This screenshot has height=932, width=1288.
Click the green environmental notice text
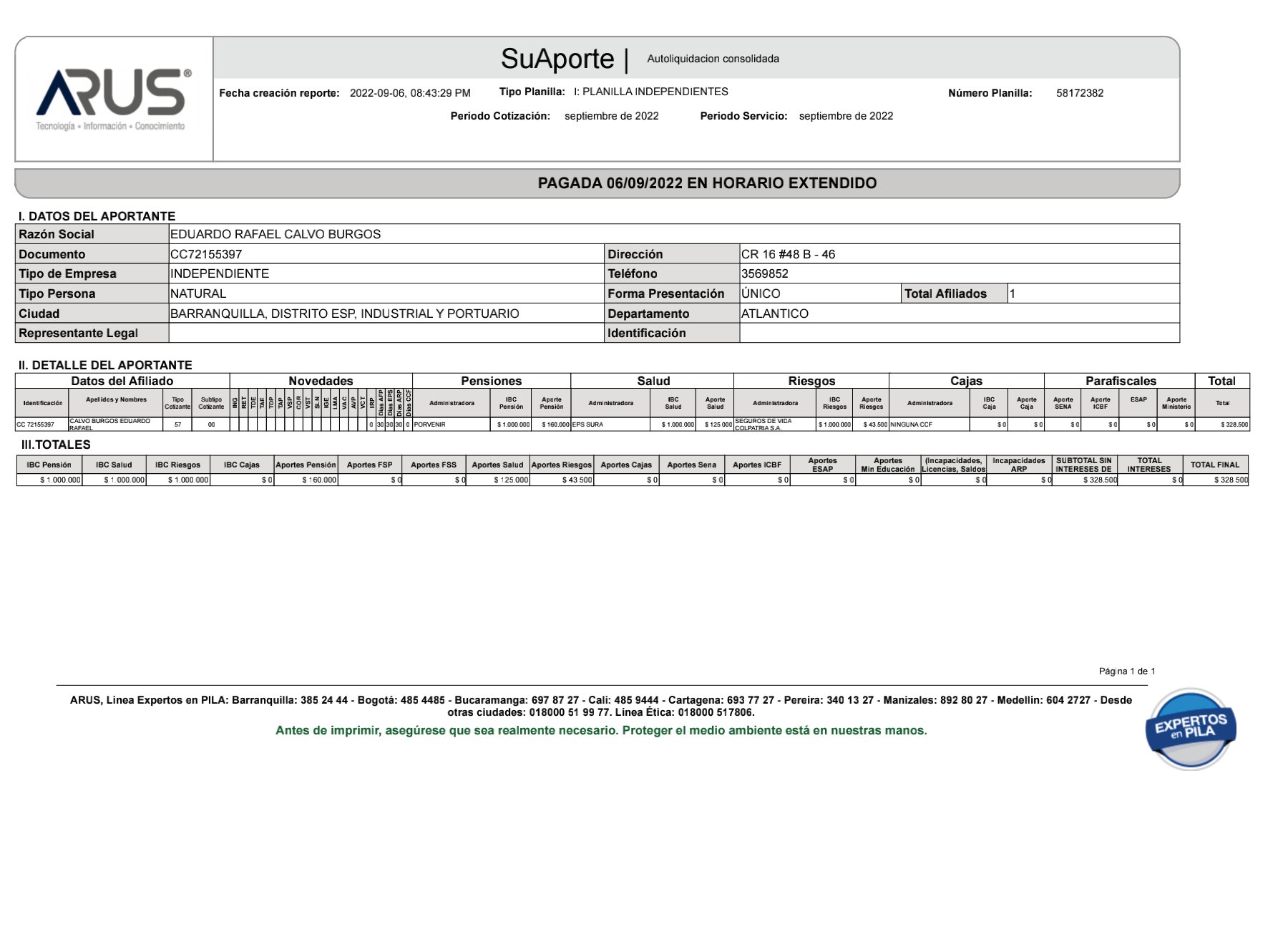tap(601, 731)
